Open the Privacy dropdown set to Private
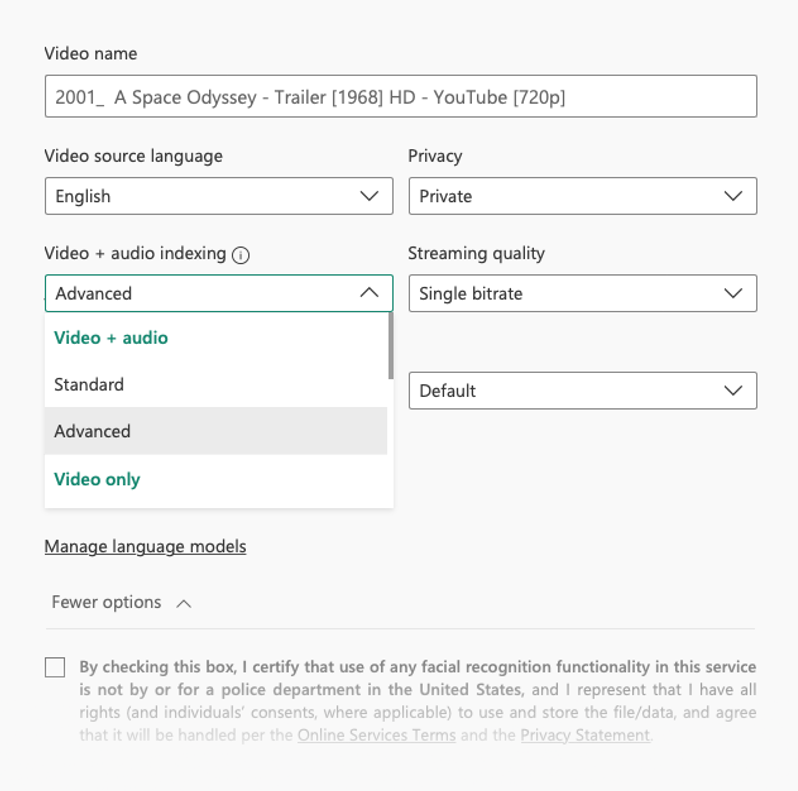The width and height of the screenshot is (798, 791). [x=583, y=196]
